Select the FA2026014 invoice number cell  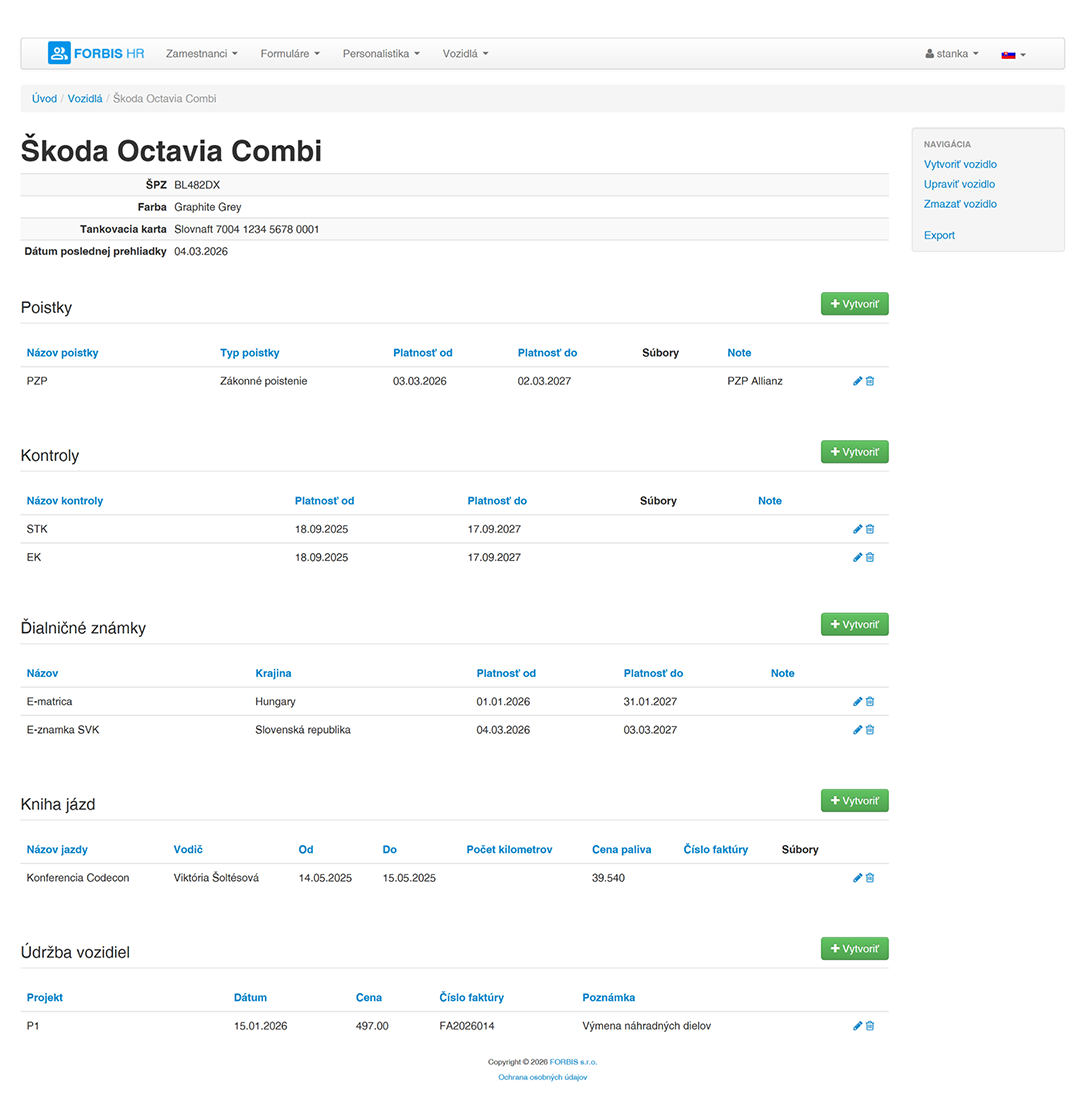point(467,1026)
